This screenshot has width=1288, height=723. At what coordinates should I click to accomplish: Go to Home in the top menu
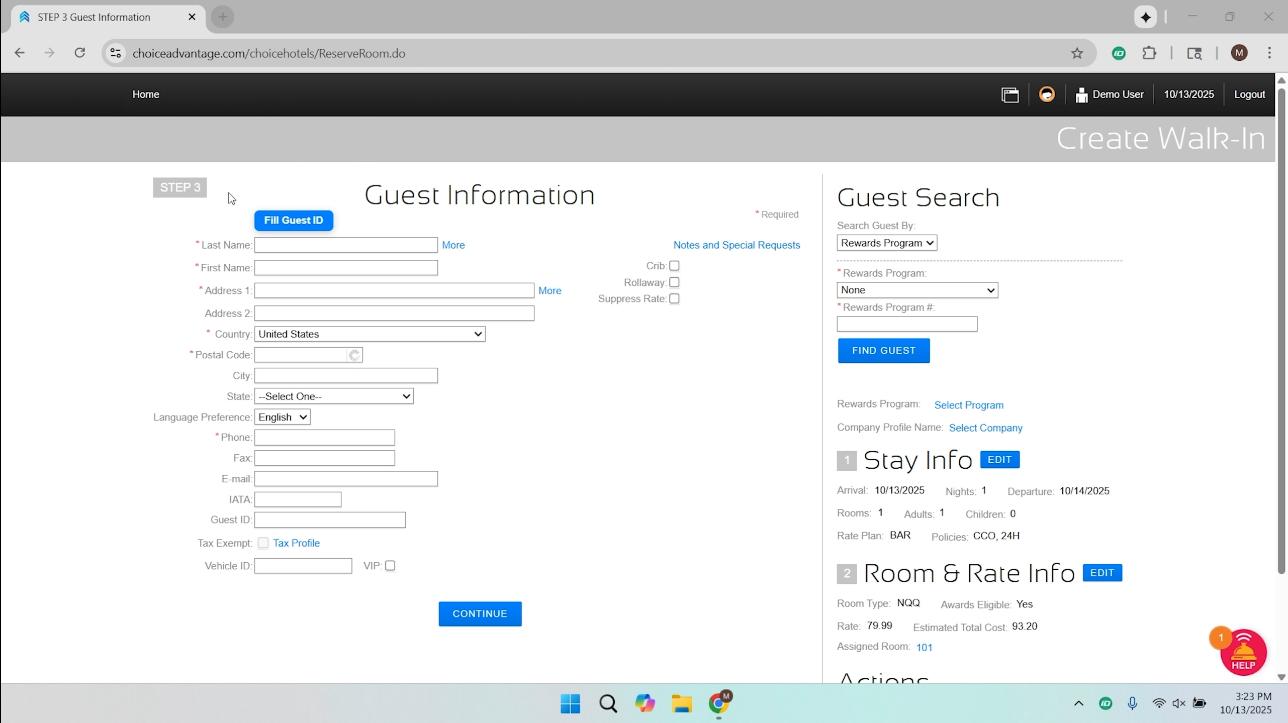[x=146, y=94]
